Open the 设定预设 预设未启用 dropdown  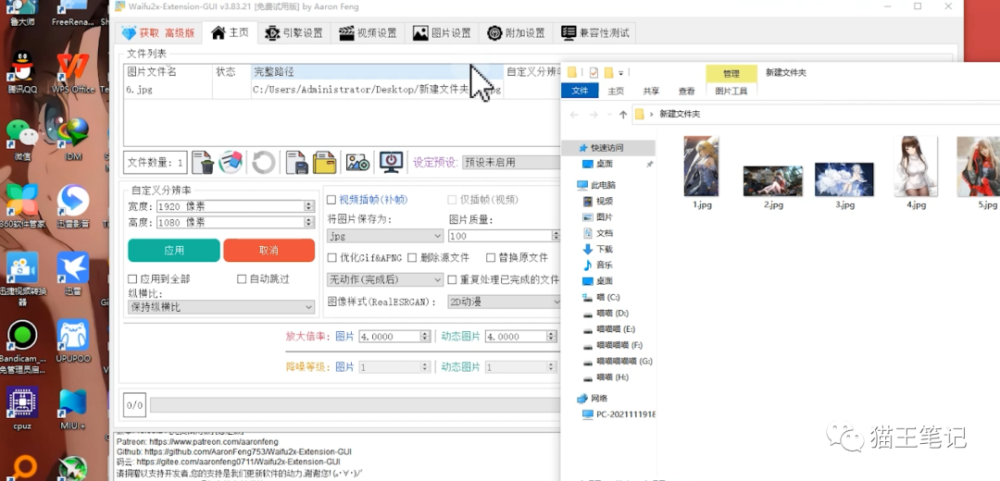coord(510,162)
